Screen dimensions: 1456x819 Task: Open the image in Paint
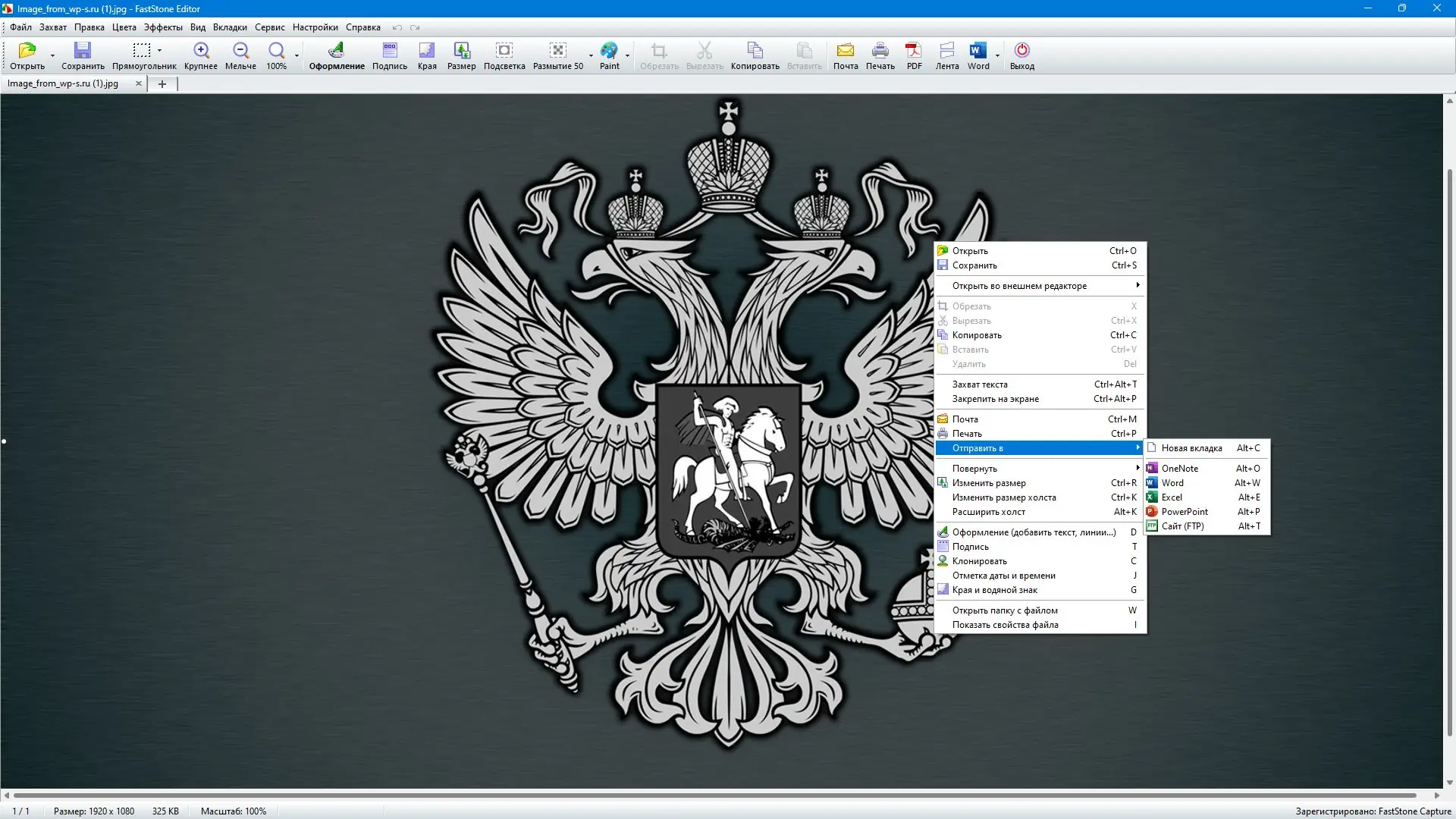tap(610, 53)
